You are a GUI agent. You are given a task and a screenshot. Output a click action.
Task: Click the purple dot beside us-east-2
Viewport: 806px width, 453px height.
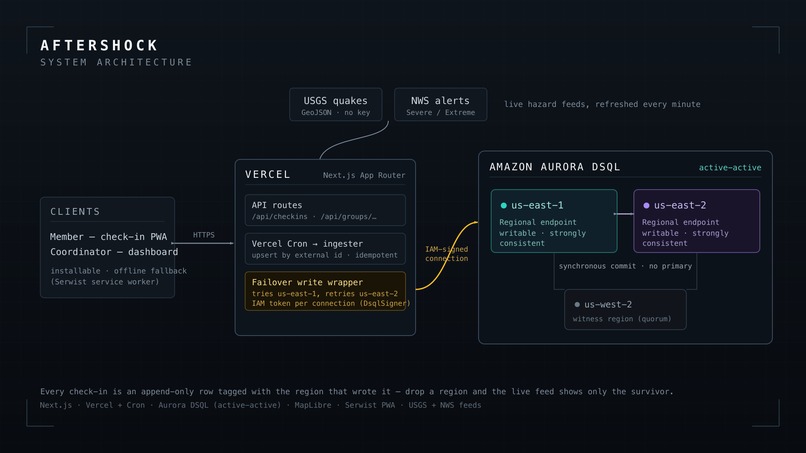pyautogui.click(x=646, y=205)
